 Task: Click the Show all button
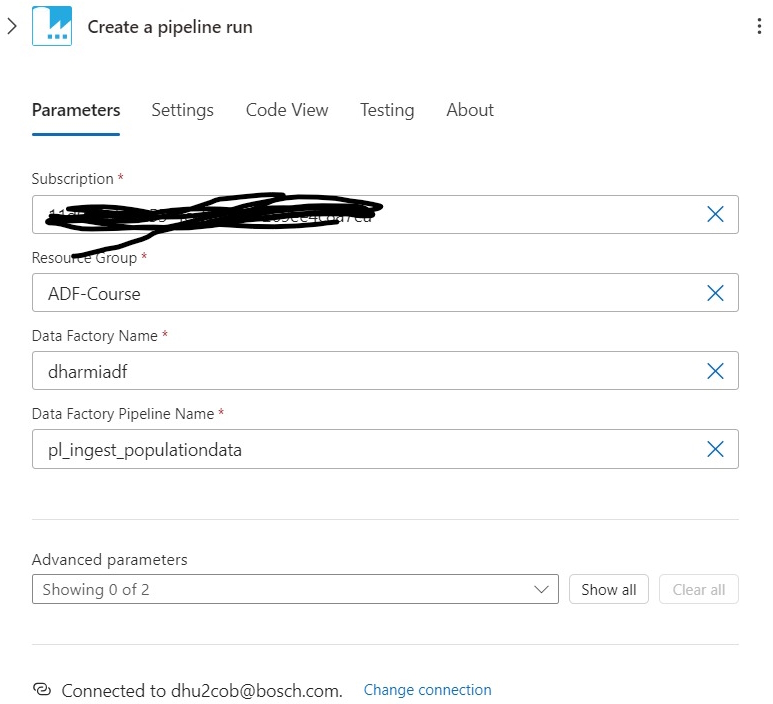[x=609, y=589]
